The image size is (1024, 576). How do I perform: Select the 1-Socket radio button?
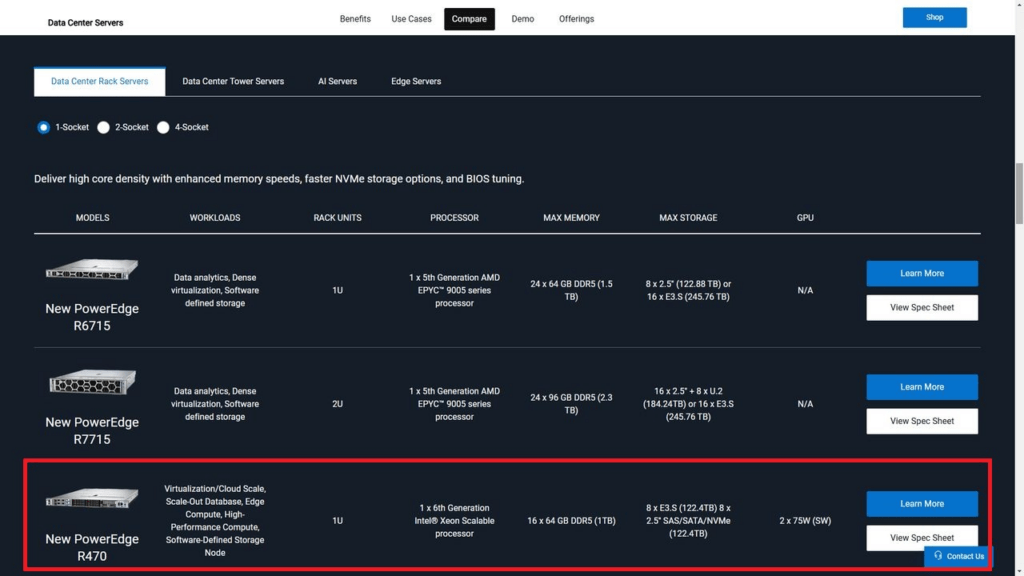(43, 127)
